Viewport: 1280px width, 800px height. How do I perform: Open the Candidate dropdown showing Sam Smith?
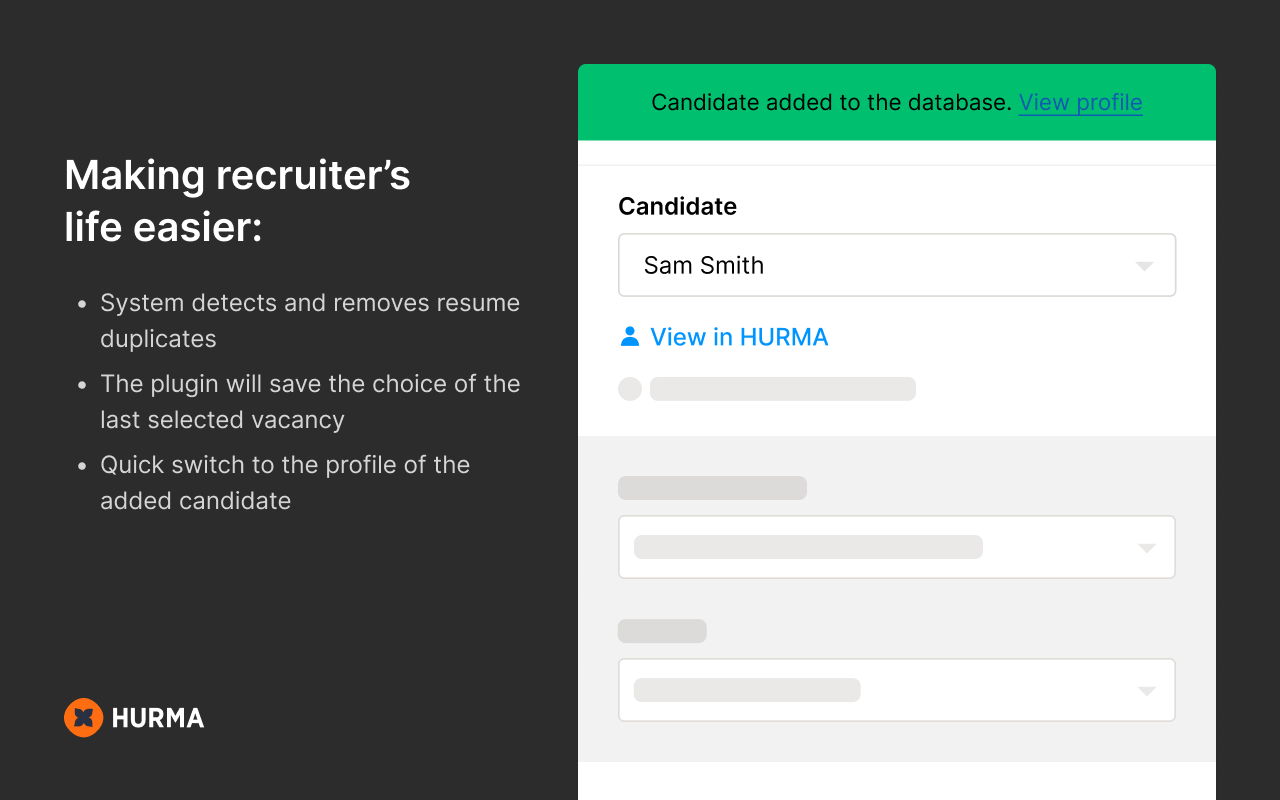tap(880, 265)
